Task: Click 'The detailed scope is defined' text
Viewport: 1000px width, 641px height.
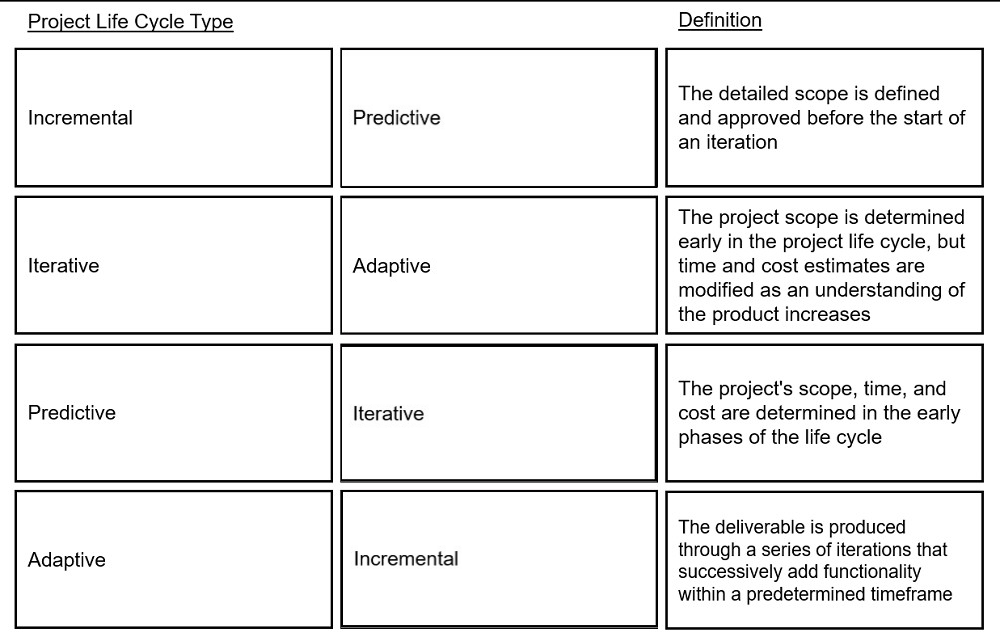Action: [809, 93]
